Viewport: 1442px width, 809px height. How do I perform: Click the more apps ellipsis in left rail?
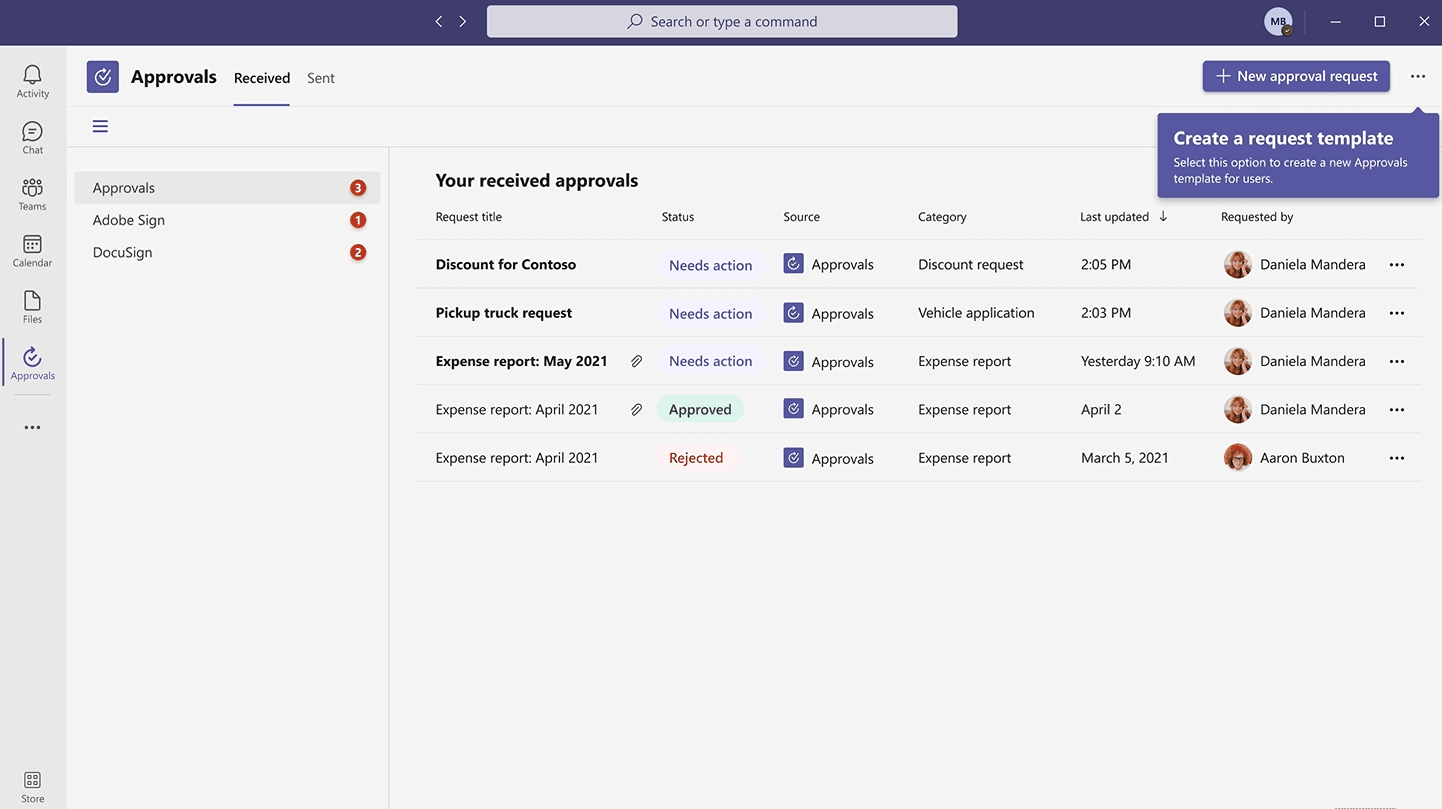tap(31, 427)
